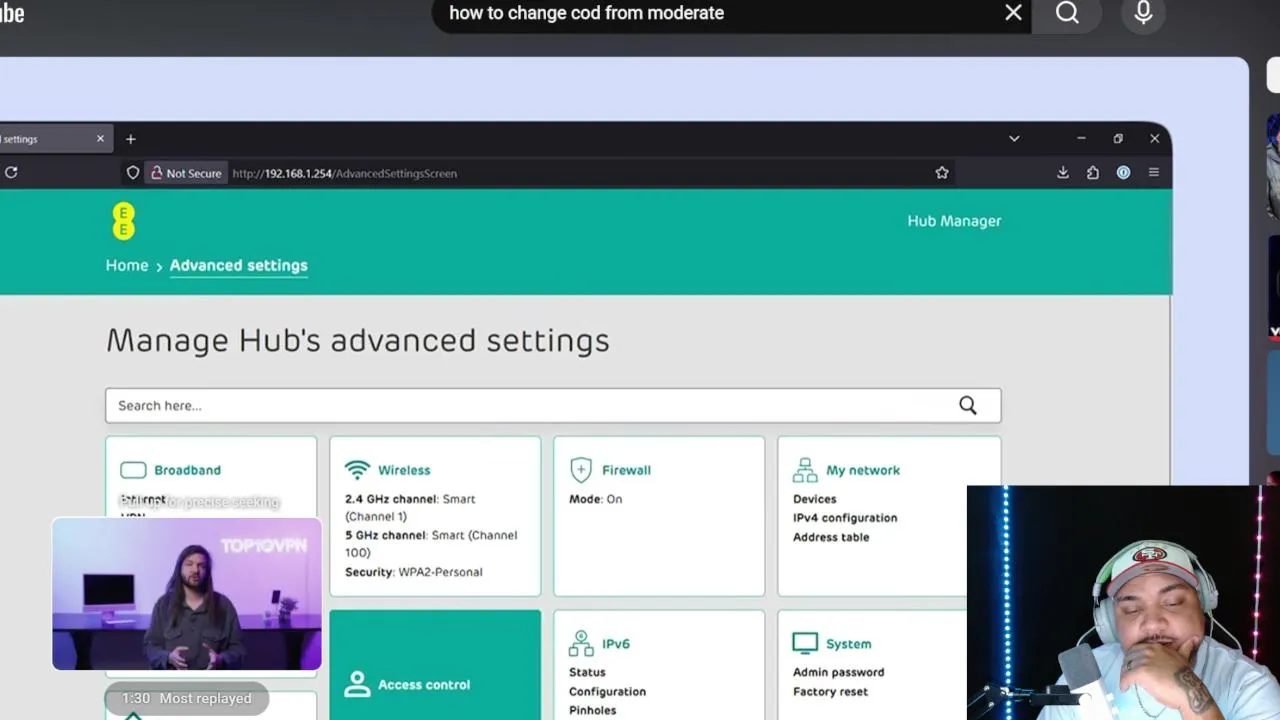Open Devices under My network
1280x720 pixels.
click(815, 499)
